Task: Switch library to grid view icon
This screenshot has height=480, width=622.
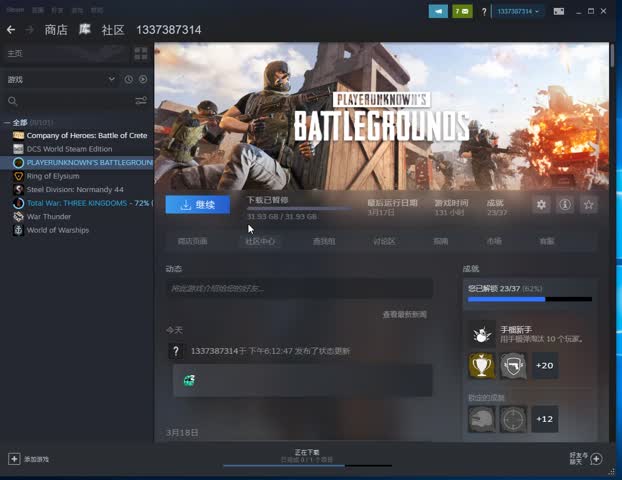Action: pyautogui.click(x=141, y=54)
